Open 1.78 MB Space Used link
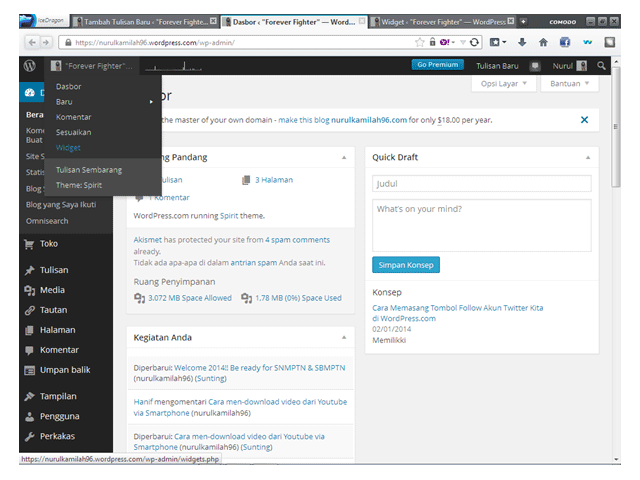 pyautogui.click(x=298, y=298)
